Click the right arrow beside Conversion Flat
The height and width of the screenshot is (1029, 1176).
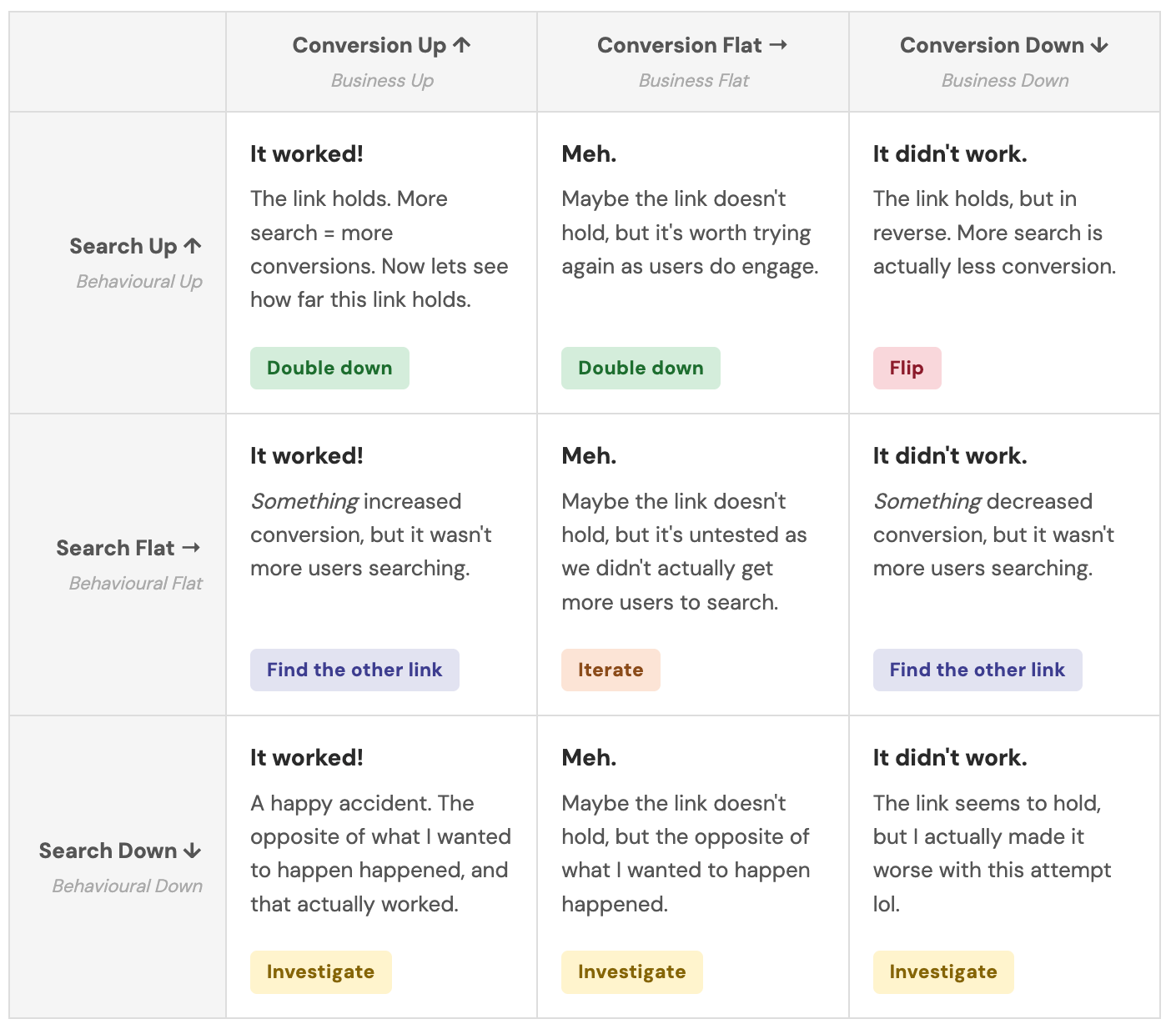(778, 45)
